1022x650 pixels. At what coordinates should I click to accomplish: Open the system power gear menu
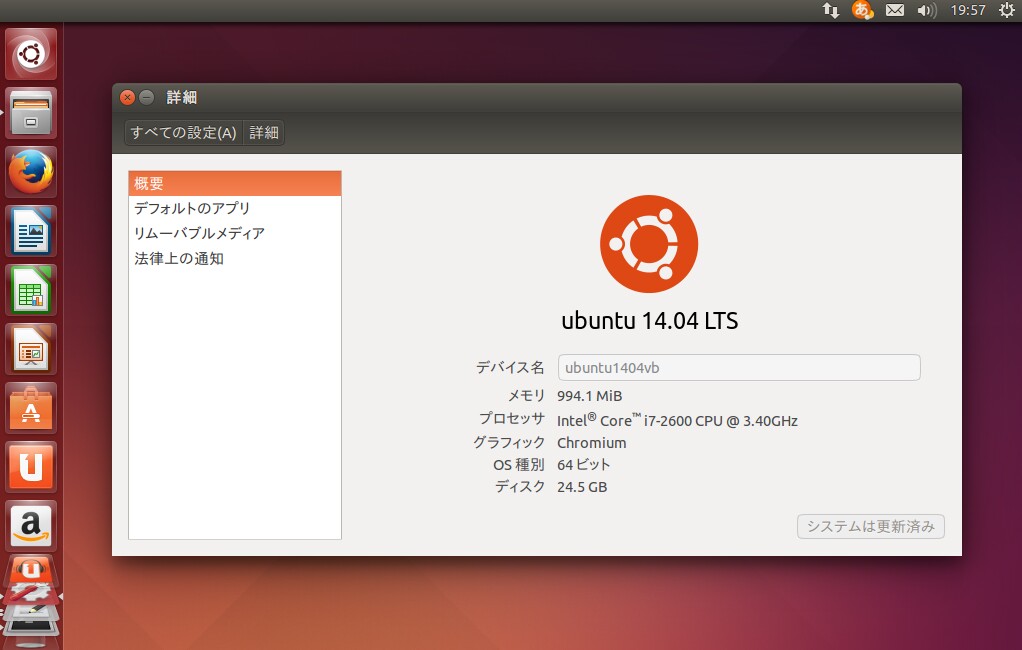[1006, 10]
